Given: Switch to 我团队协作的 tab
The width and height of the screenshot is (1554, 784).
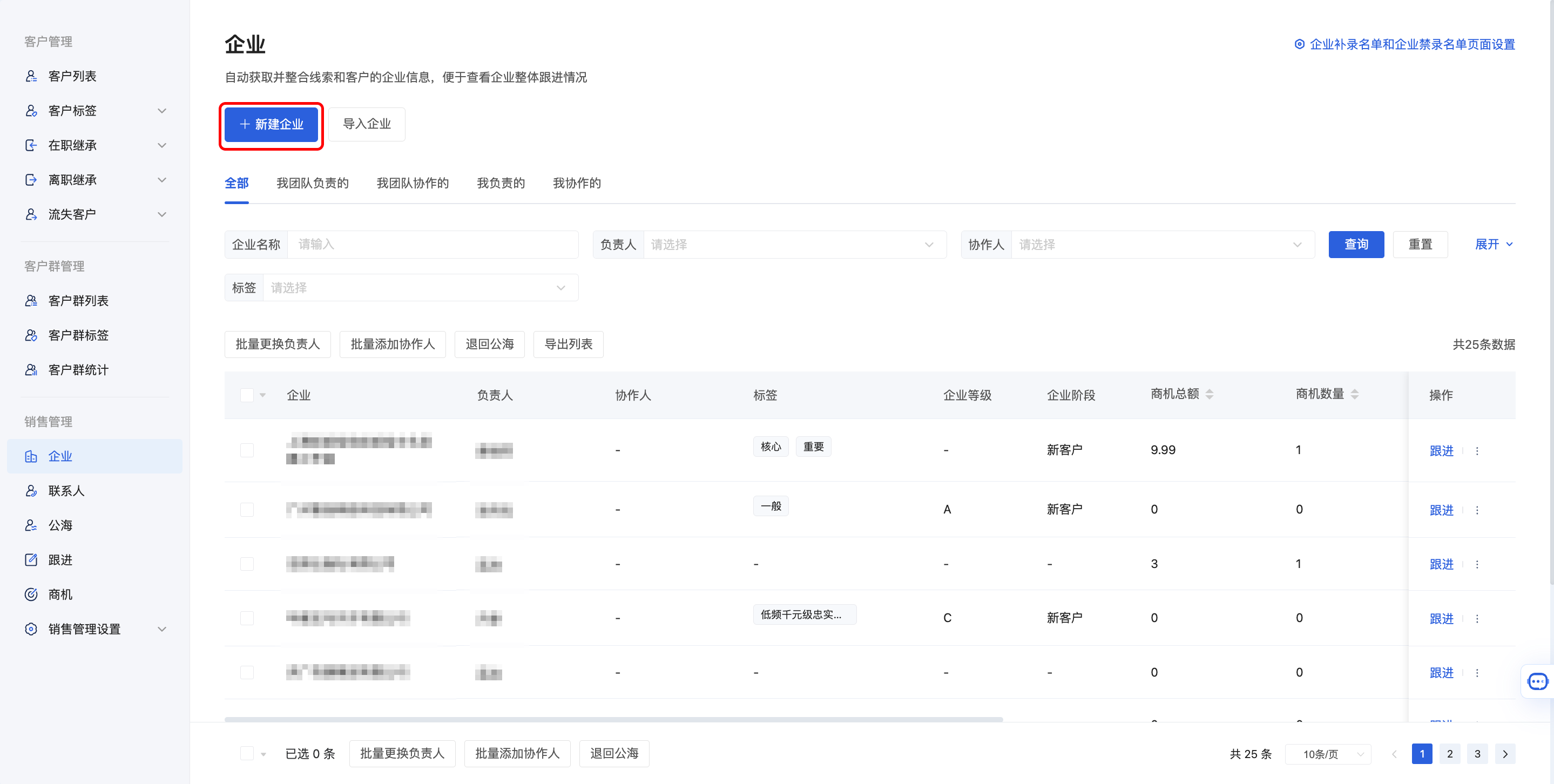Looking at the screenshot, I should [413, 184].
